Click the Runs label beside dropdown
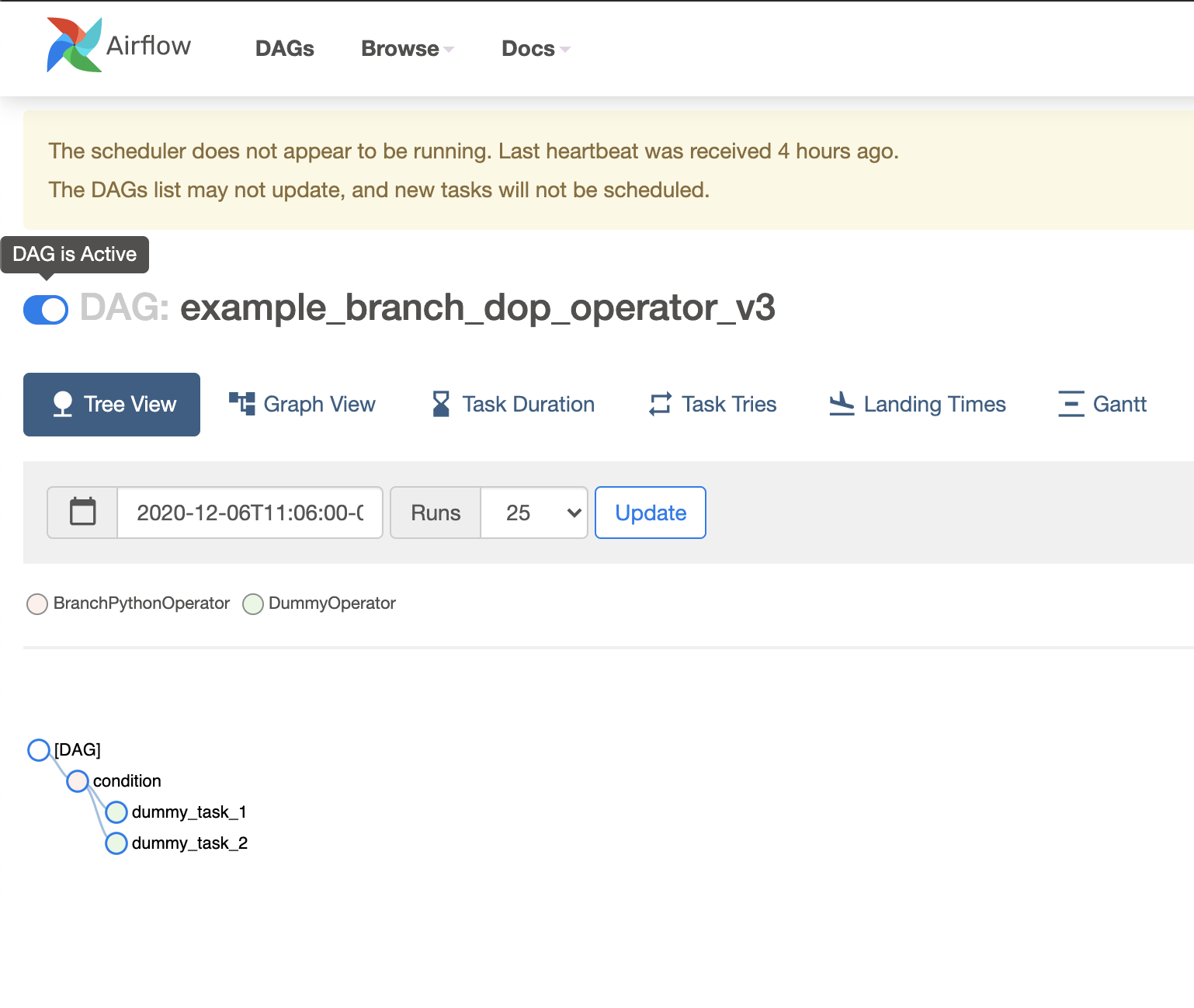 pyautogui.click(x=436, y=513)
